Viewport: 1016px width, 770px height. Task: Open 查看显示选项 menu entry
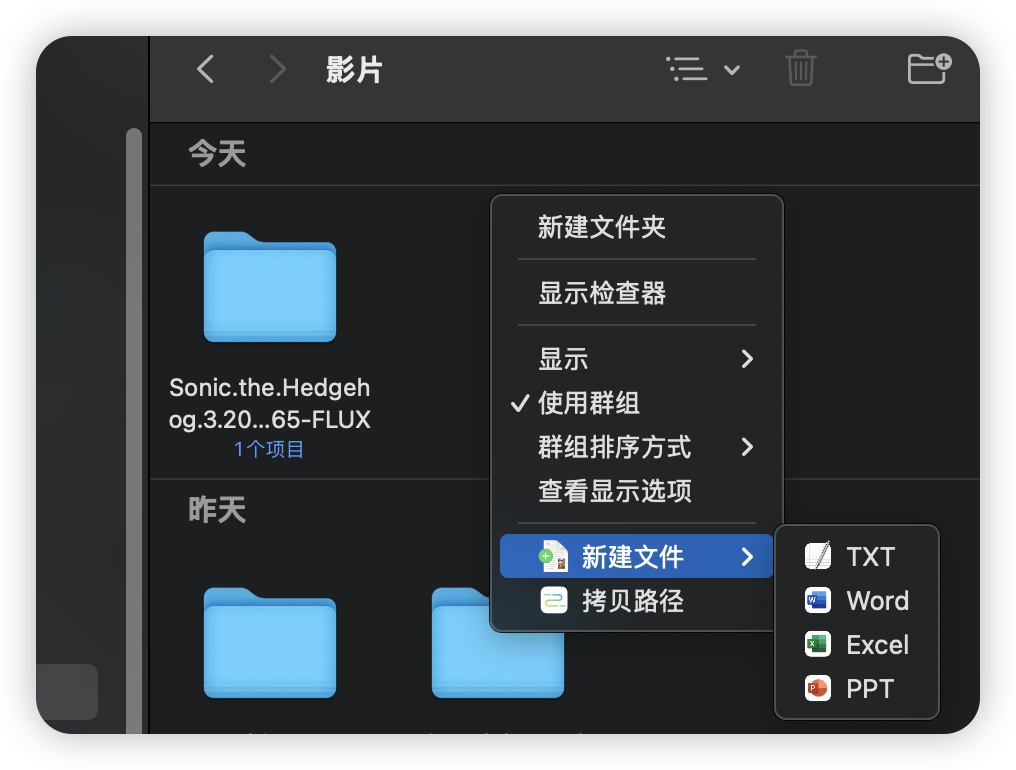click(x=615, y=491)
